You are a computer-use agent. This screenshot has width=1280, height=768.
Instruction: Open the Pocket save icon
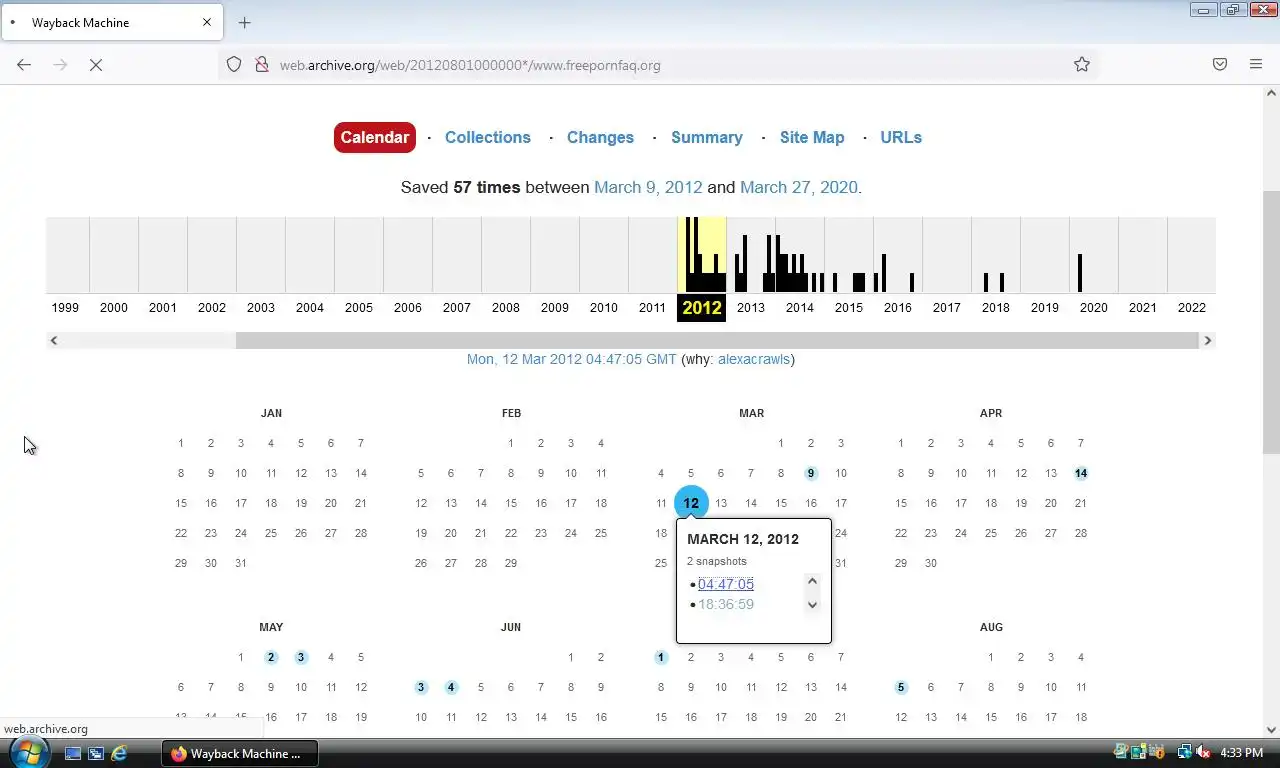tap(1220, 64)
